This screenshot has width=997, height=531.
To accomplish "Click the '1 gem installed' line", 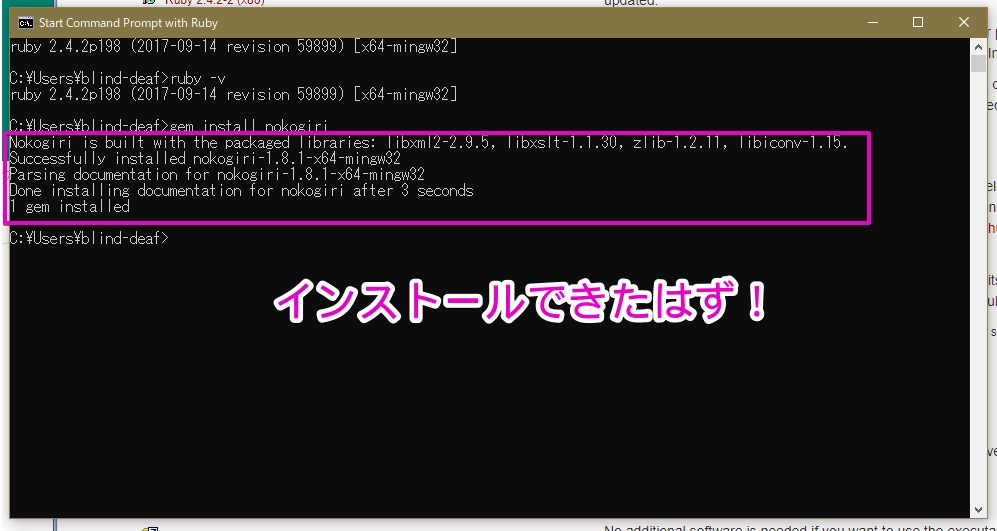I will 70,206.
